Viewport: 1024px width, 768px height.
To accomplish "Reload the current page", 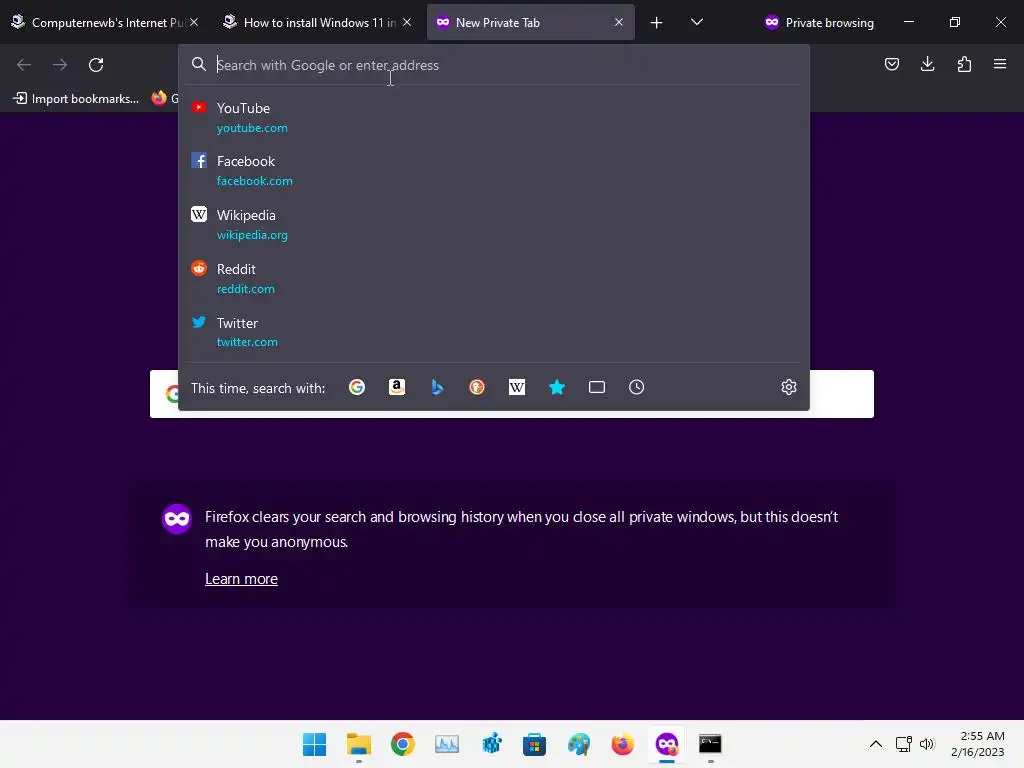I will point(96,65).
